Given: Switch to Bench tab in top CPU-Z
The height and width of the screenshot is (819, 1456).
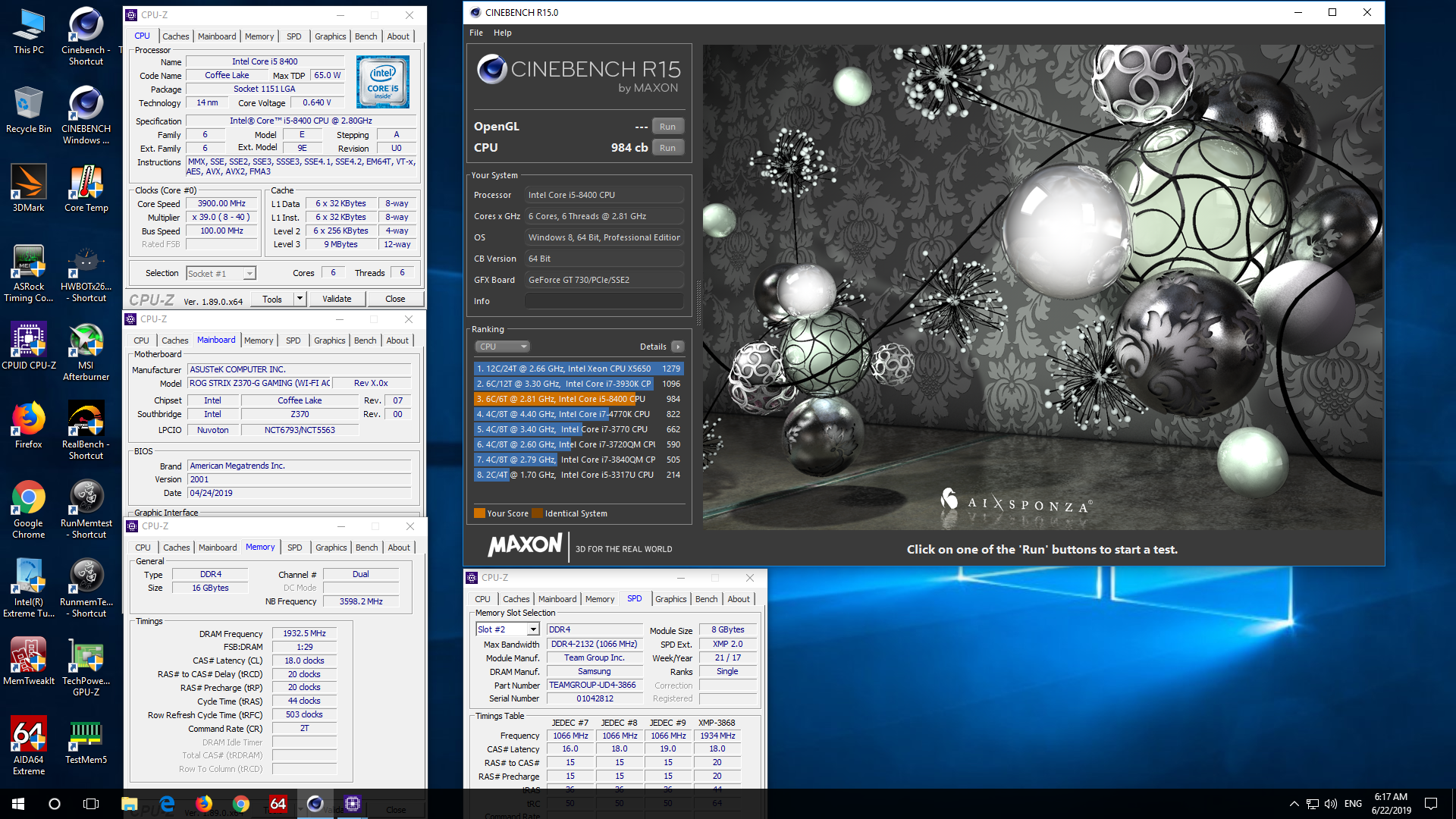Looking at the screenshot, I should [366, 36].
